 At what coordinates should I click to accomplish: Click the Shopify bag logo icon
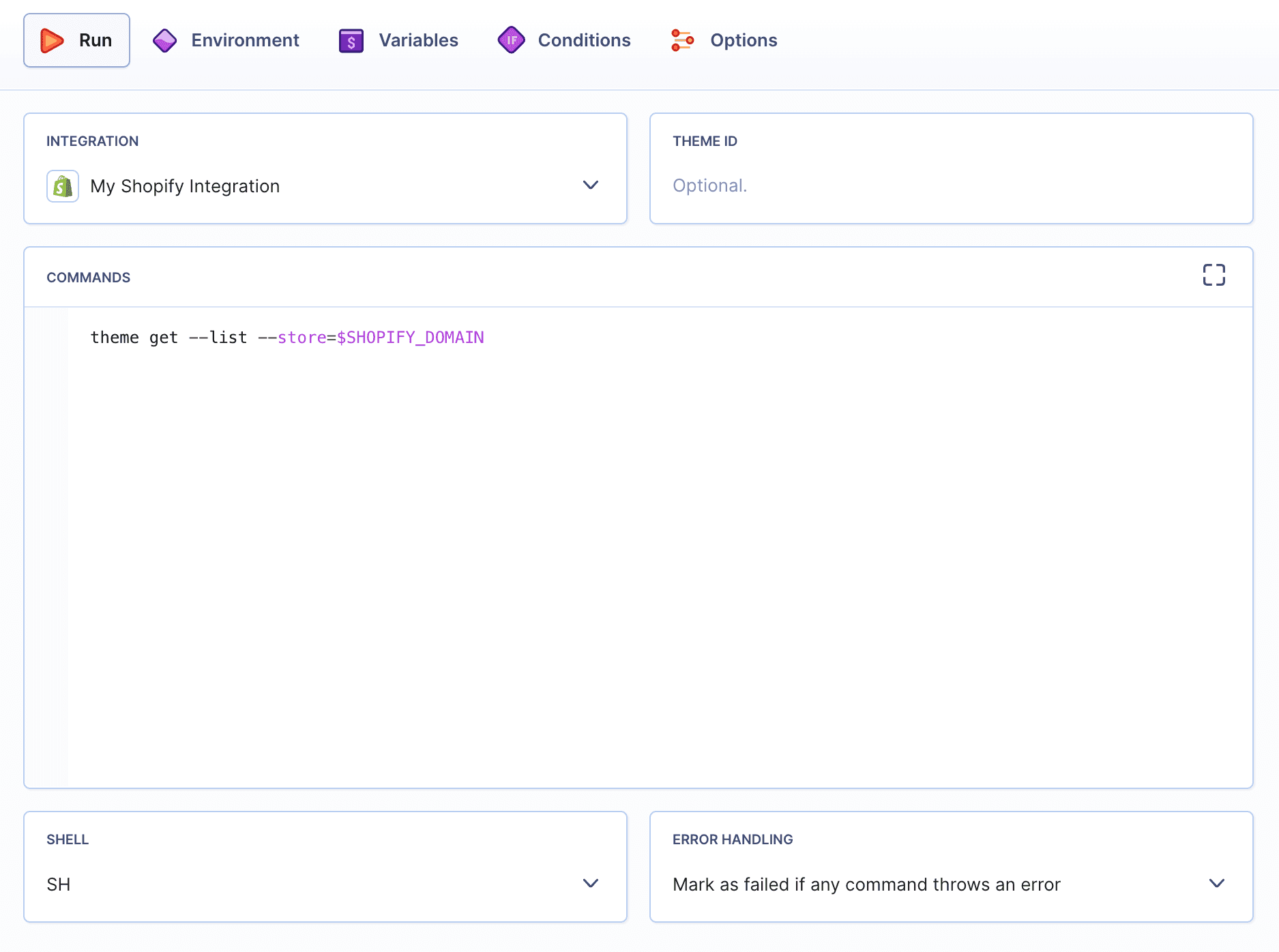tap(62, 185)
